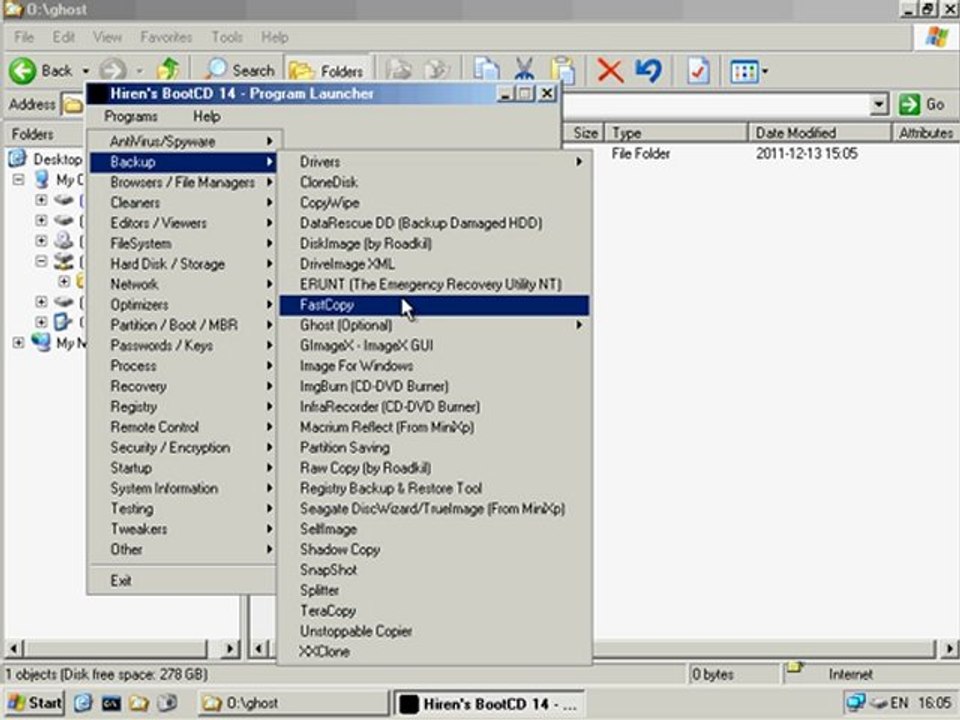Open the AntiVirus/Spyware submenu
The image size is (960, 720).
[183, 141]
